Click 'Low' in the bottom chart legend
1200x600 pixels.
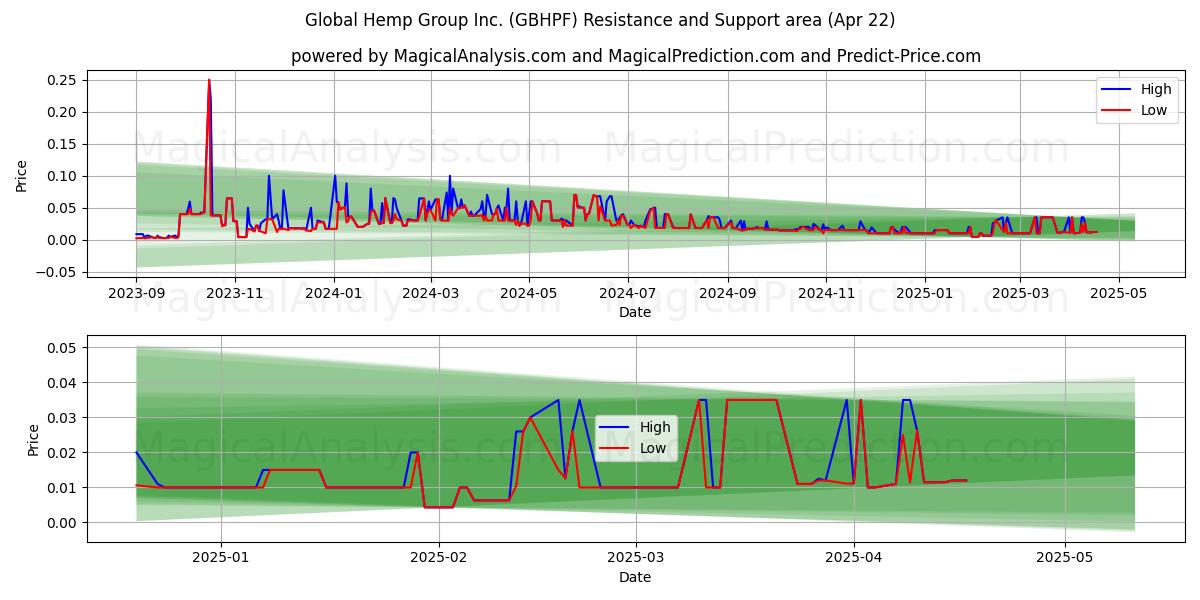[x=653, y=448]
